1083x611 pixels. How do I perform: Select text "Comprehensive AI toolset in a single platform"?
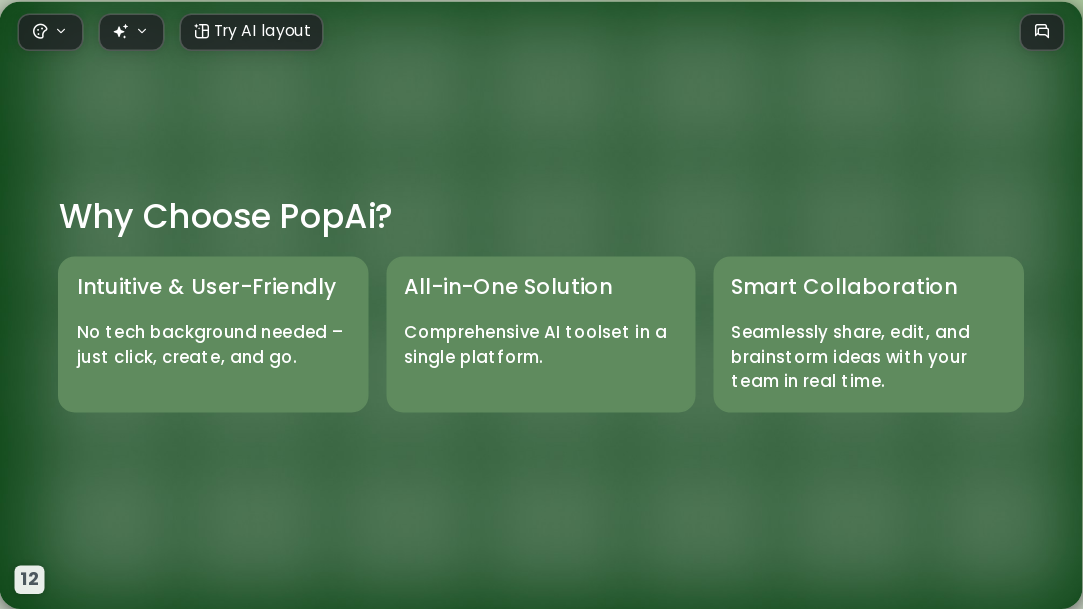[x=535, y=345]
